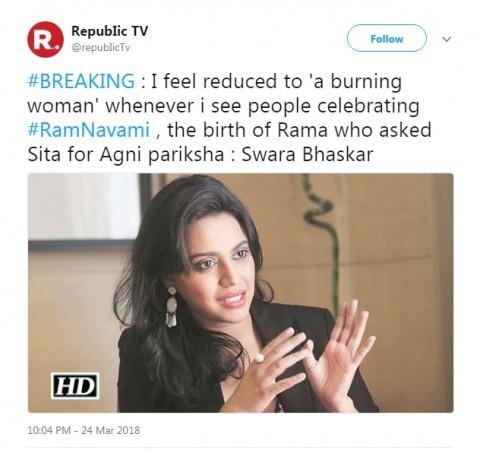Open the Republic TV display name profile
Screen dimensions: 480x450
(110, 31)
